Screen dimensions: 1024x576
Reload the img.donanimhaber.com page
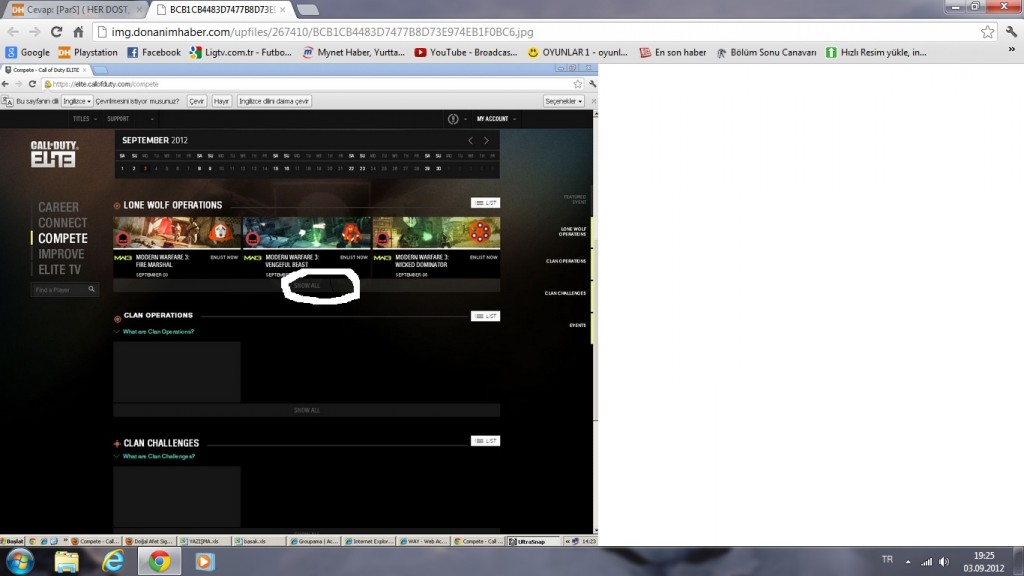coord(57,32)
